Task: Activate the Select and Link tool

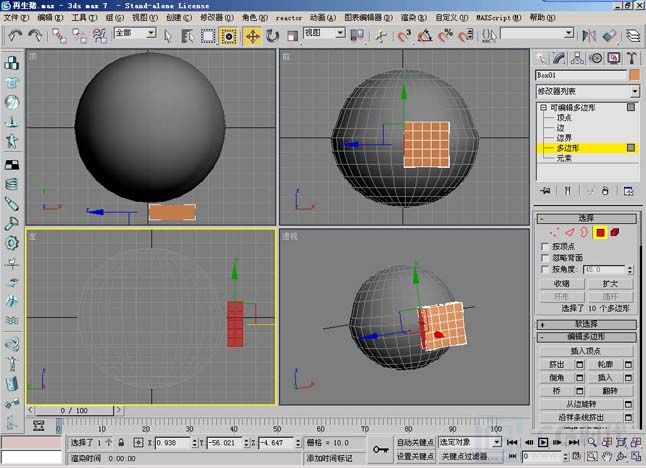Action: 60,36
